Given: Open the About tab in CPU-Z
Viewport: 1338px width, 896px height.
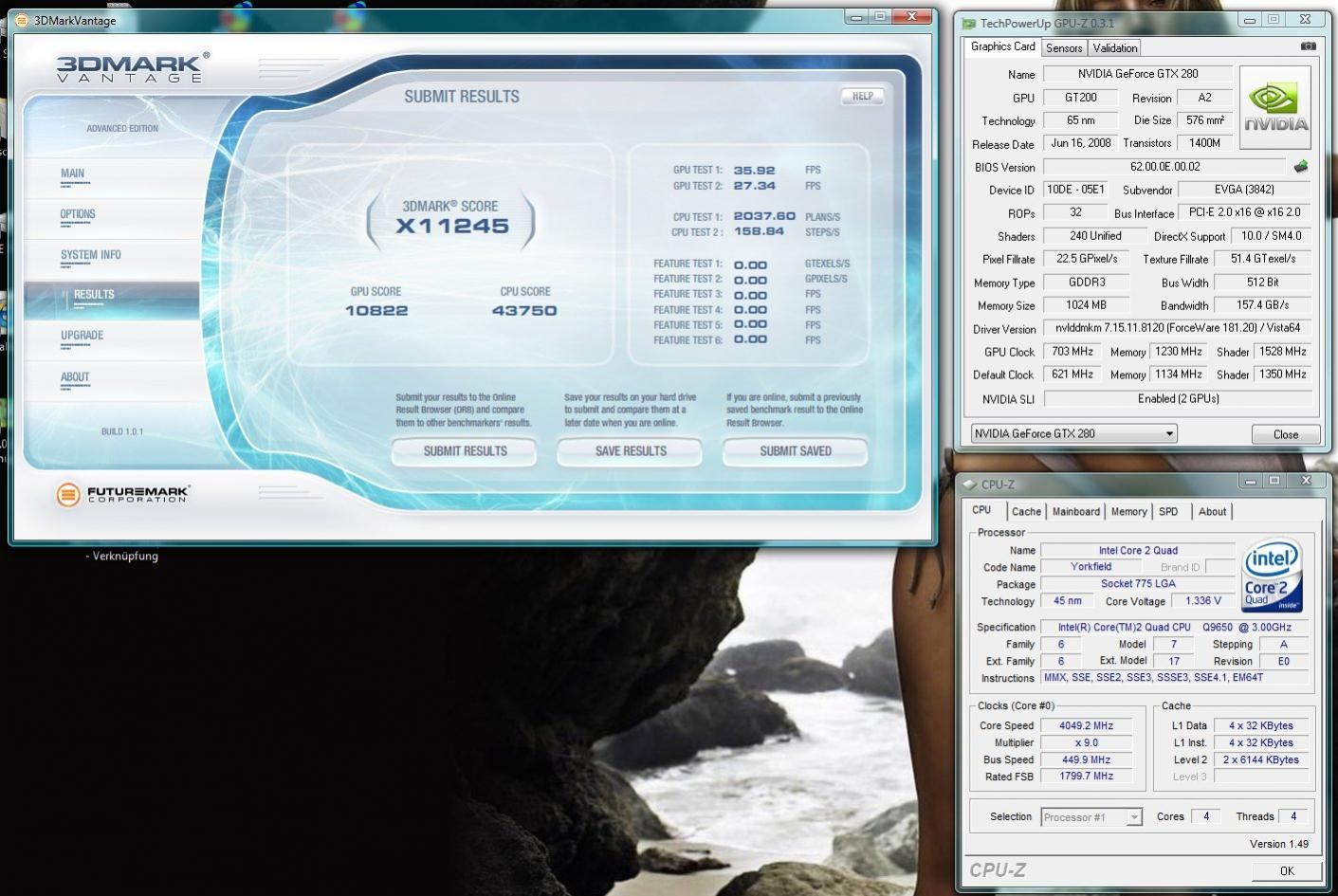Looking at the screenshot, I should click(1212, 512).
